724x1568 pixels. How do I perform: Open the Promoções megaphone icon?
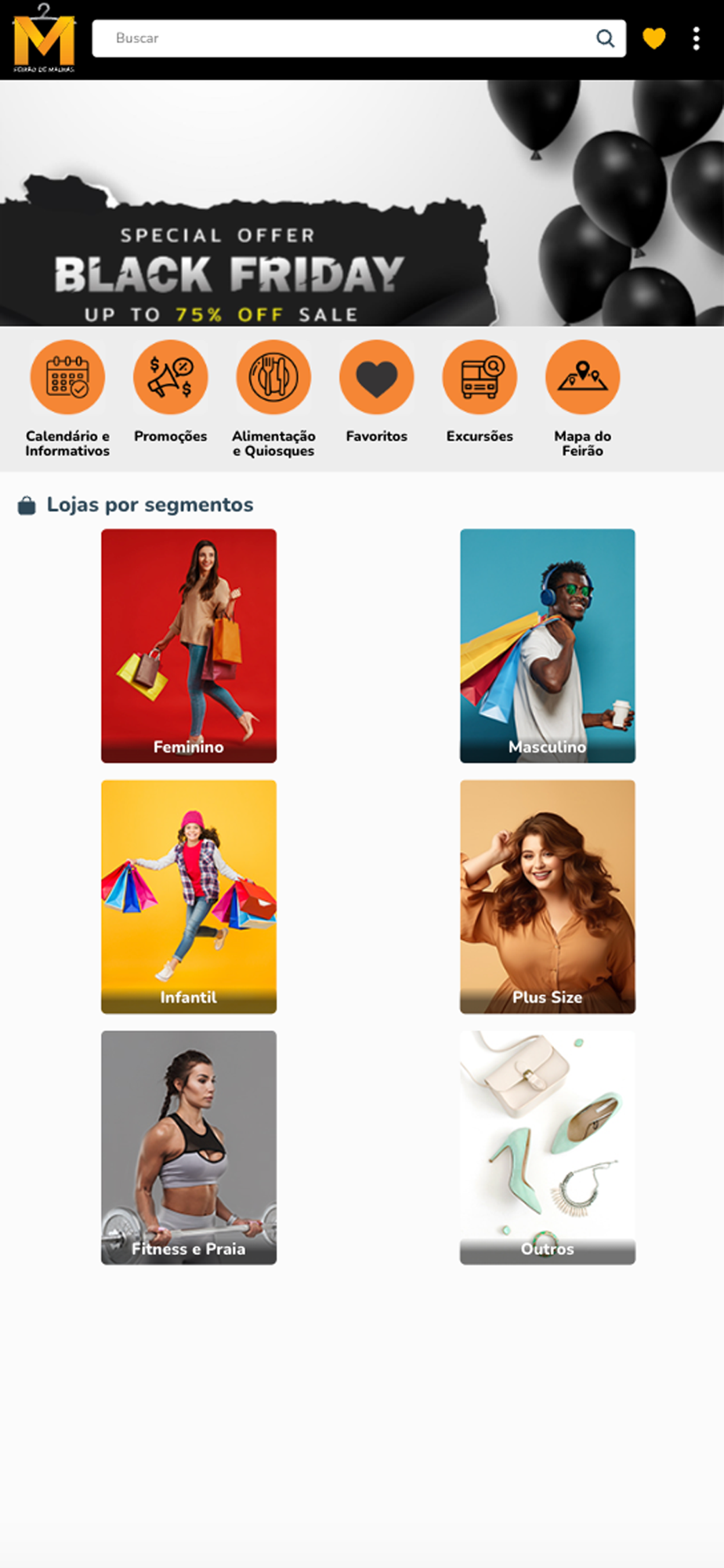[x=170, y=377]
